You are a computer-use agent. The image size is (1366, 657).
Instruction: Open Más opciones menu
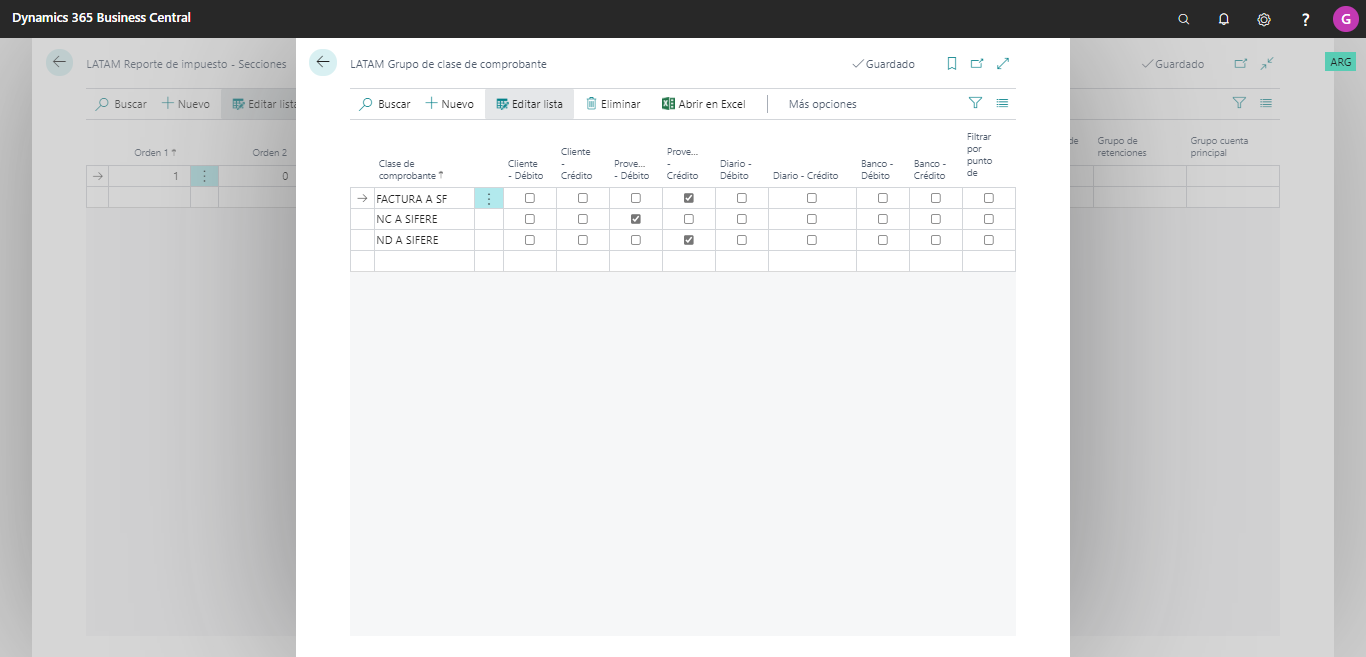pyautogui.click(x=822, y=104)
